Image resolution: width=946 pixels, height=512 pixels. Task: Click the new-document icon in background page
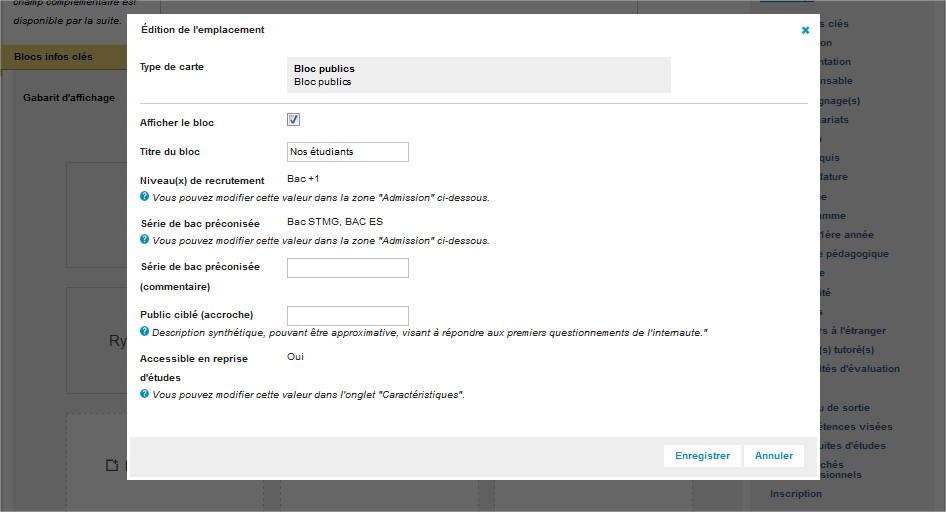(x=112, y=465)
